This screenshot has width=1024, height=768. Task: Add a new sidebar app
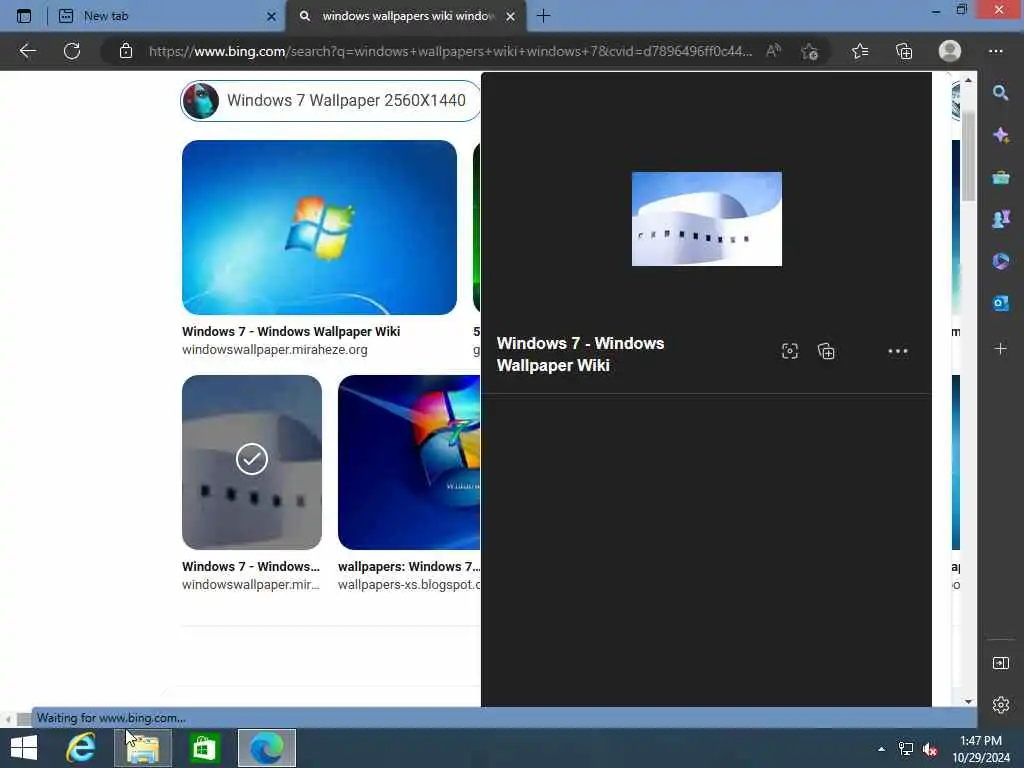[1000, 349]
